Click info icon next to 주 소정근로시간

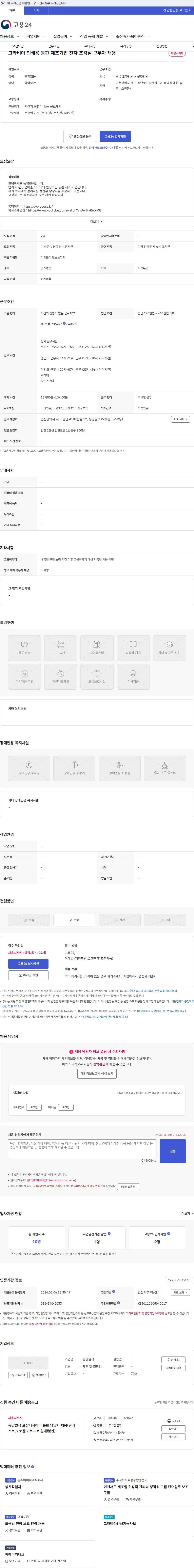(x=64, y=323)
